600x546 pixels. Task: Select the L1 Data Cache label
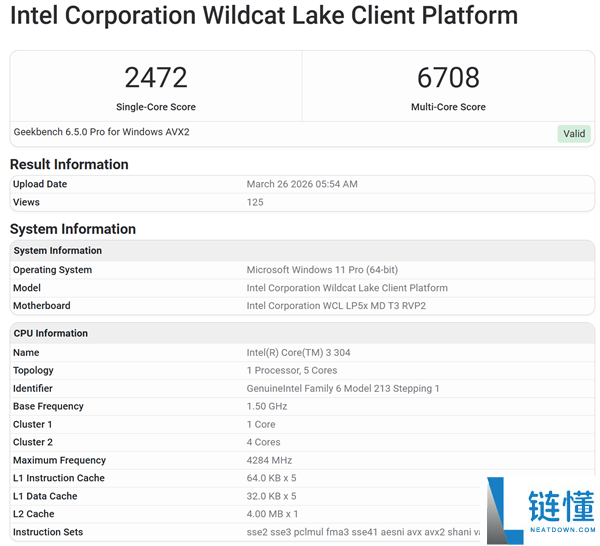(45, 496)
